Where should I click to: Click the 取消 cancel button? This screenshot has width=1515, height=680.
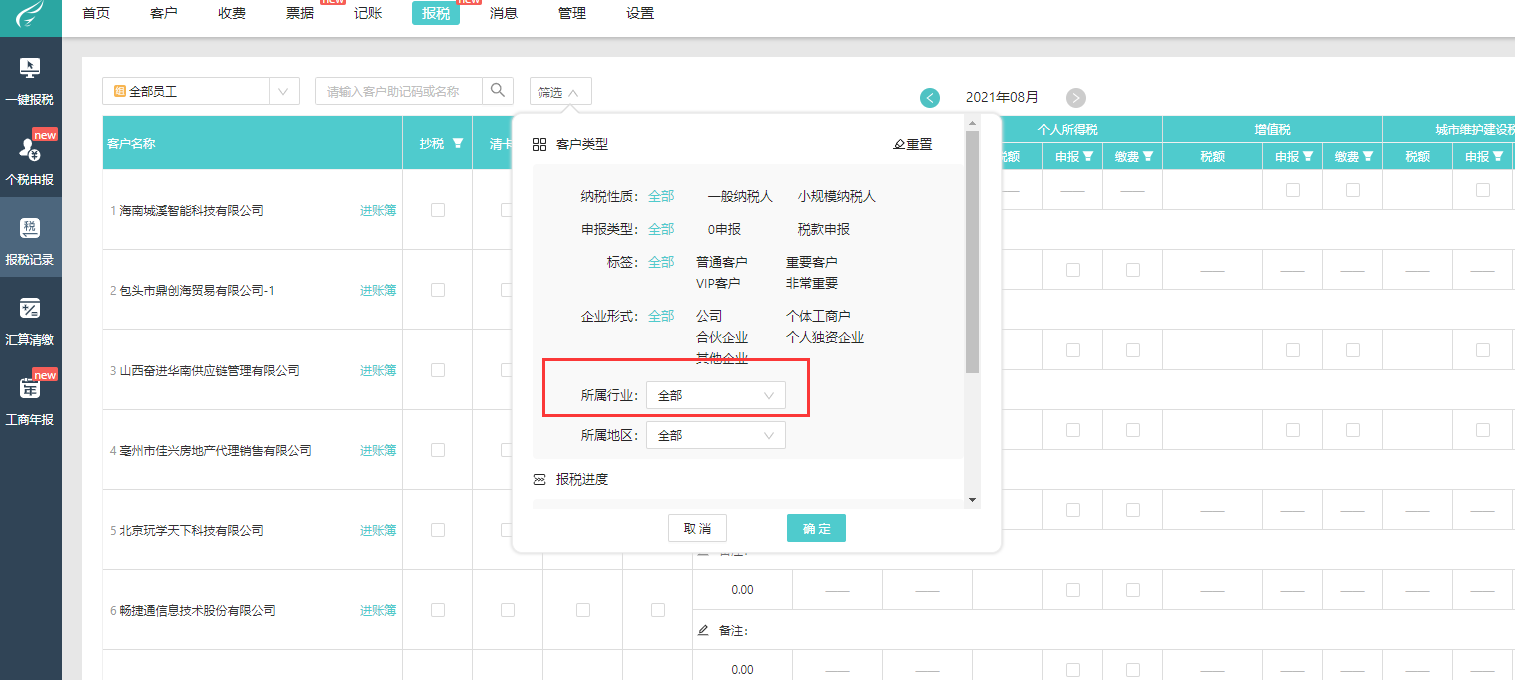click(x=697, y=528)
